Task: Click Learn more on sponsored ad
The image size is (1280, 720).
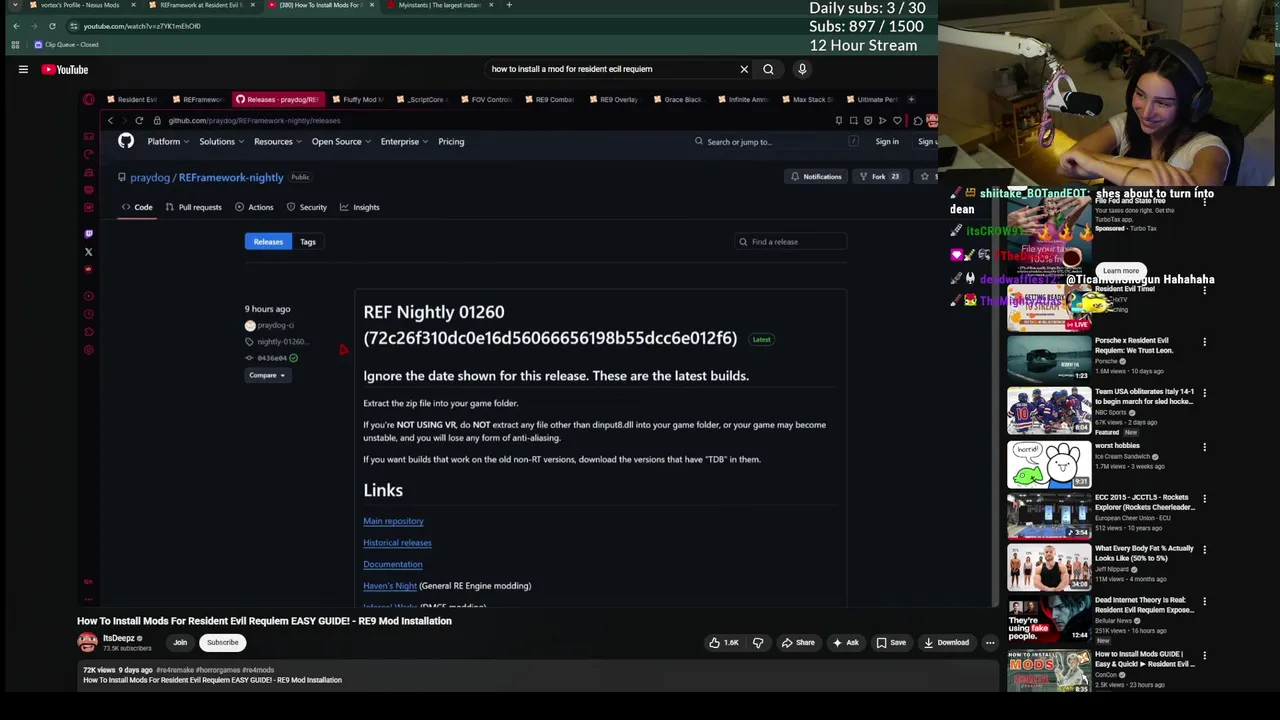Action: (x=1121, y=271)
